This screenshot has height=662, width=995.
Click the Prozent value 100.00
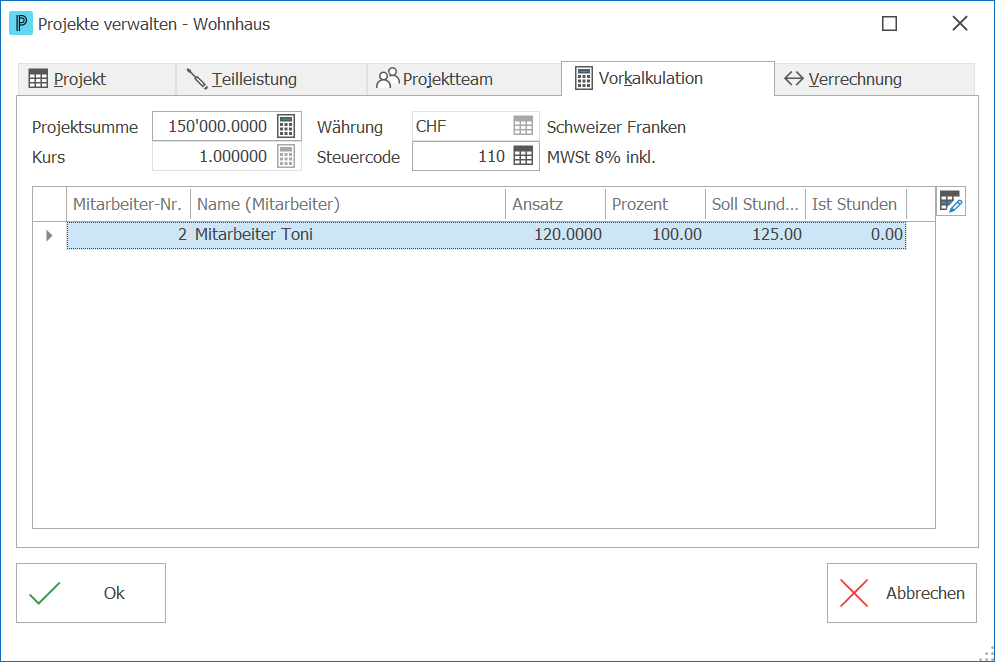click(x=655, y=235)
